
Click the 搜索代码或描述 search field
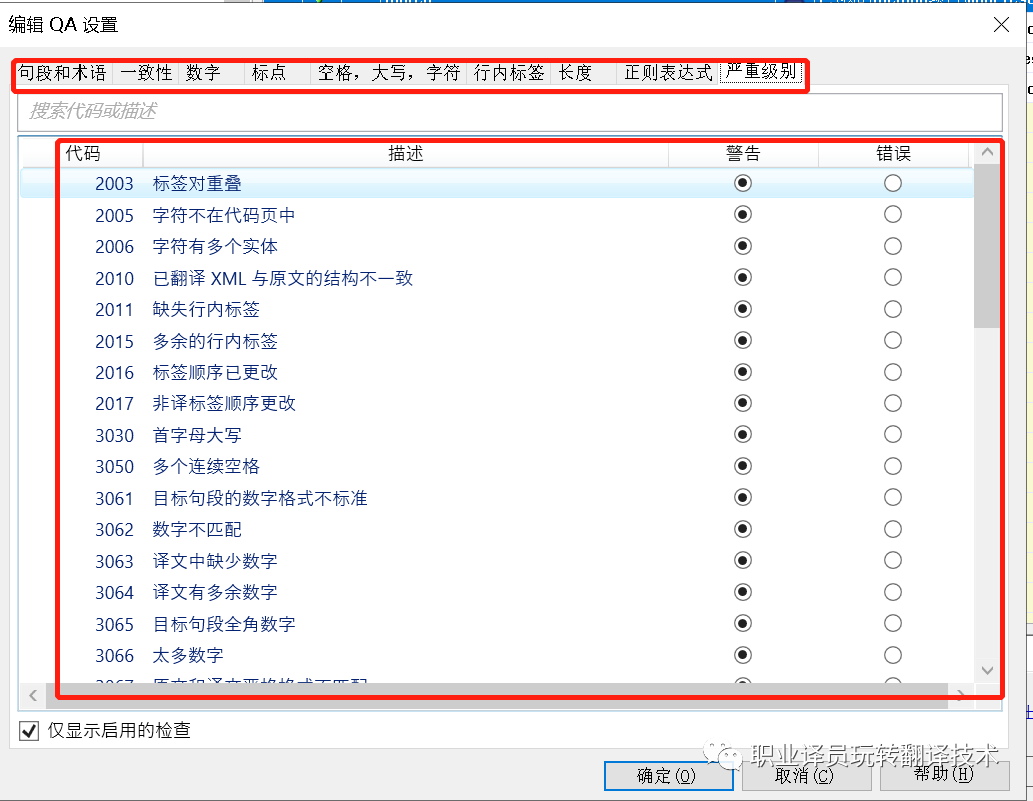[x=510, y=111]
